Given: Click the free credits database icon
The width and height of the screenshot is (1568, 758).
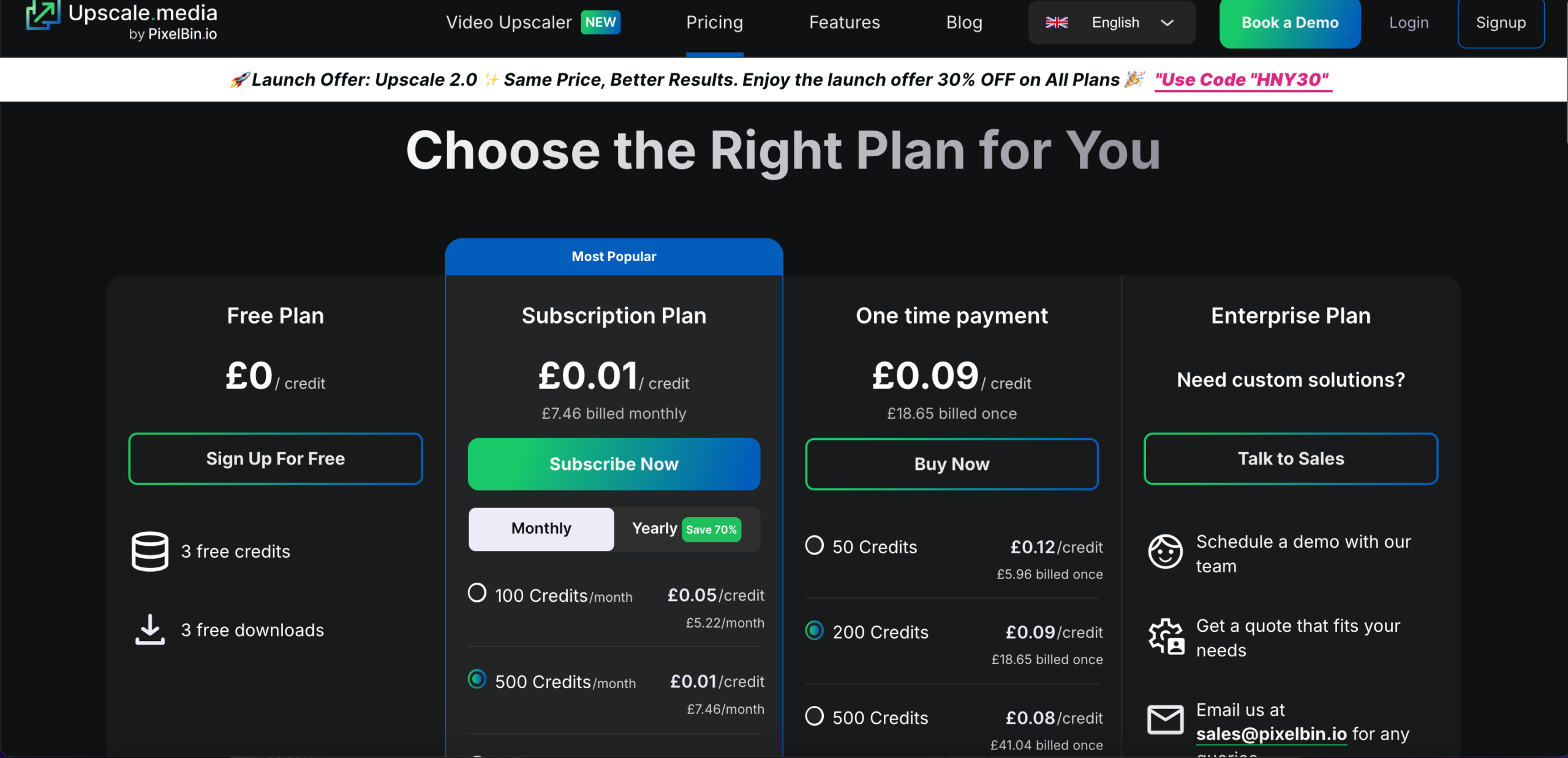Looking at the screenshot, I should click(x=150, y=551).
